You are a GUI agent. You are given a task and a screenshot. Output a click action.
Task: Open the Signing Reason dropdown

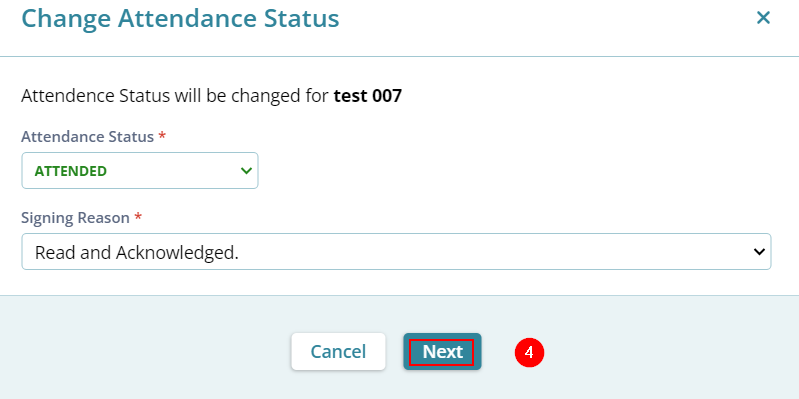click(396, 252)
